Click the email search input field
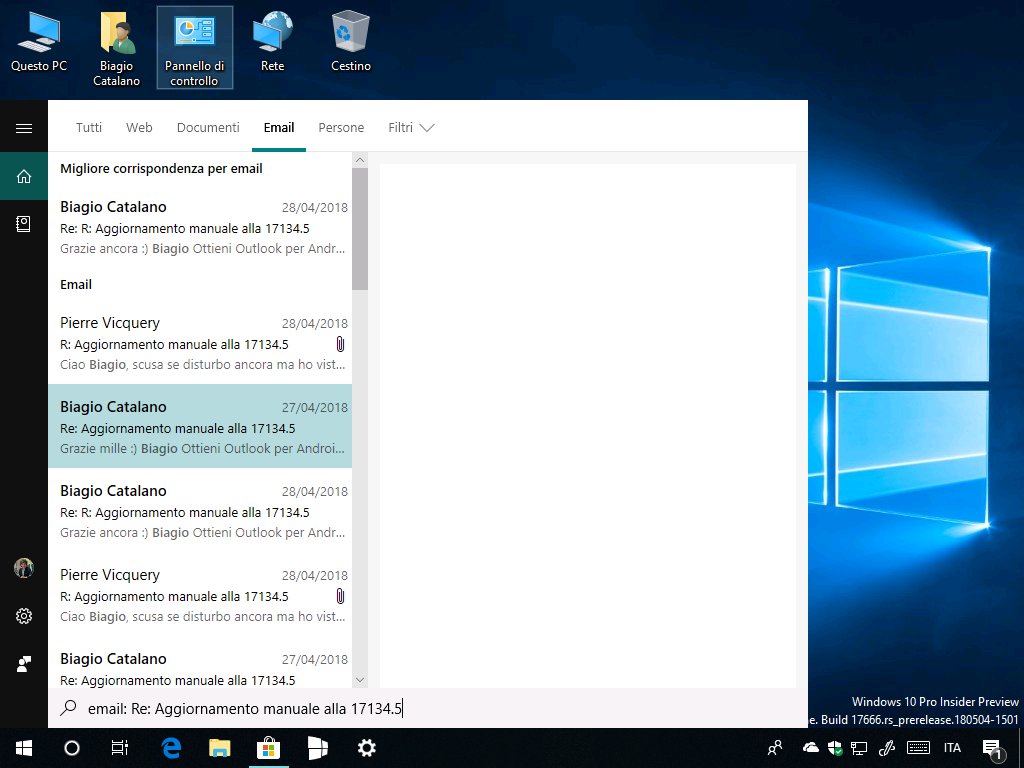The width and height of the screenshot is (1024, 768). click(428, 708)
